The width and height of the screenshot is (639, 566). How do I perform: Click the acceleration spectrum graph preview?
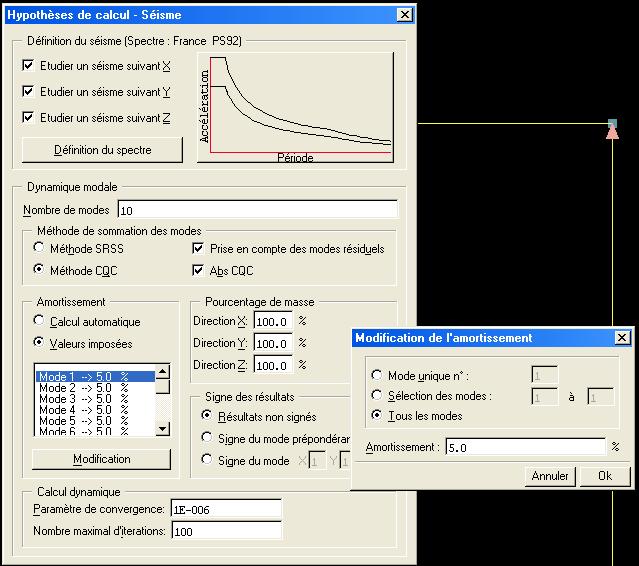point(295,108)
